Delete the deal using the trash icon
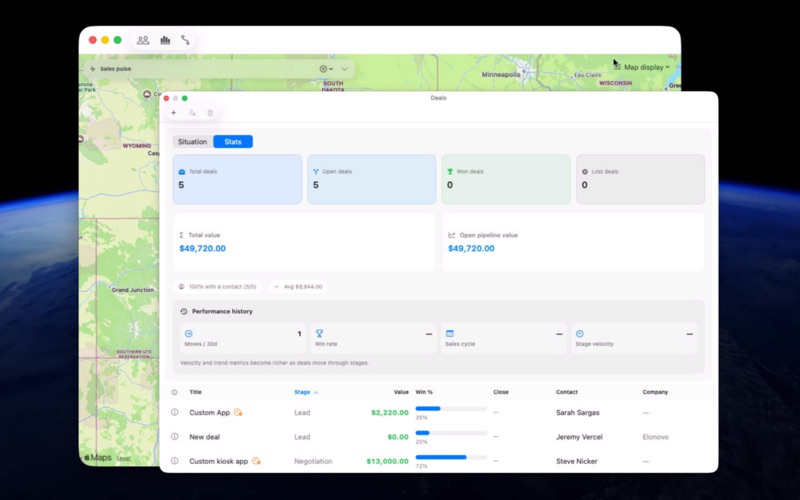800x500 pixels. [x=210, y=113]
